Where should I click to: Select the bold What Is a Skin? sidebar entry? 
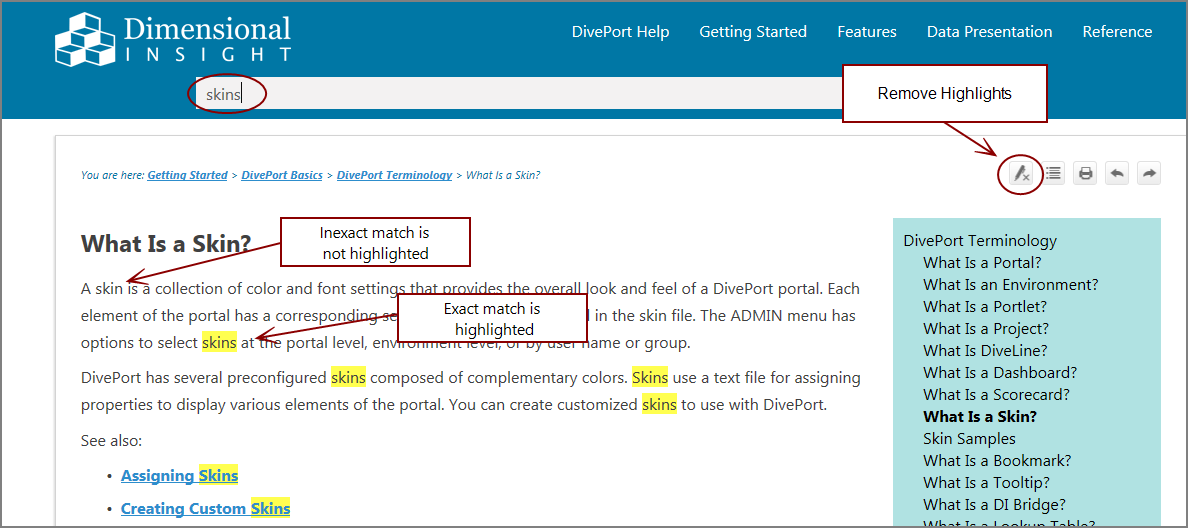point(980,417)
